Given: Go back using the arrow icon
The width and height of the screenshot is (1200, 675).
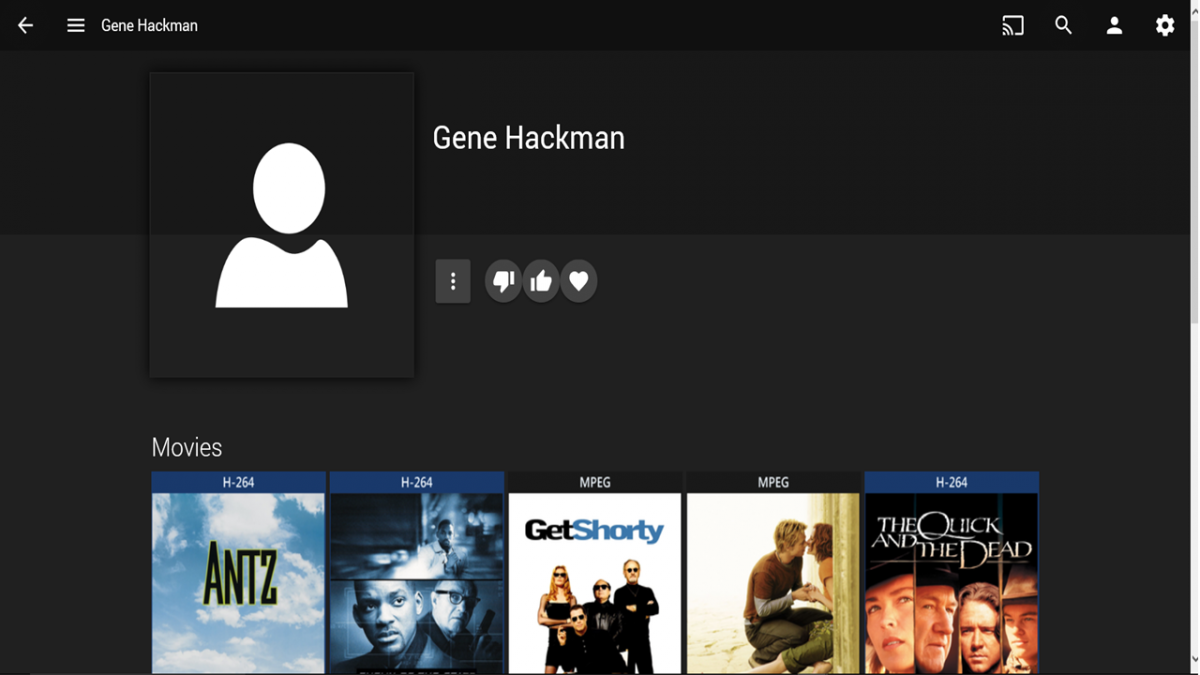Looking at the screenshot, I should 26,26.
